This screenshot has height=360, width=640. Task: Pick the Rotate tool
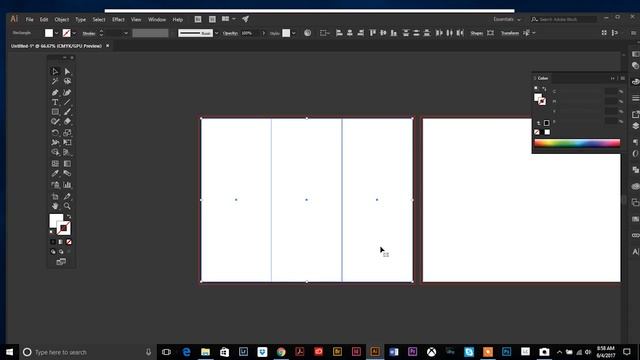pos(55,132)
